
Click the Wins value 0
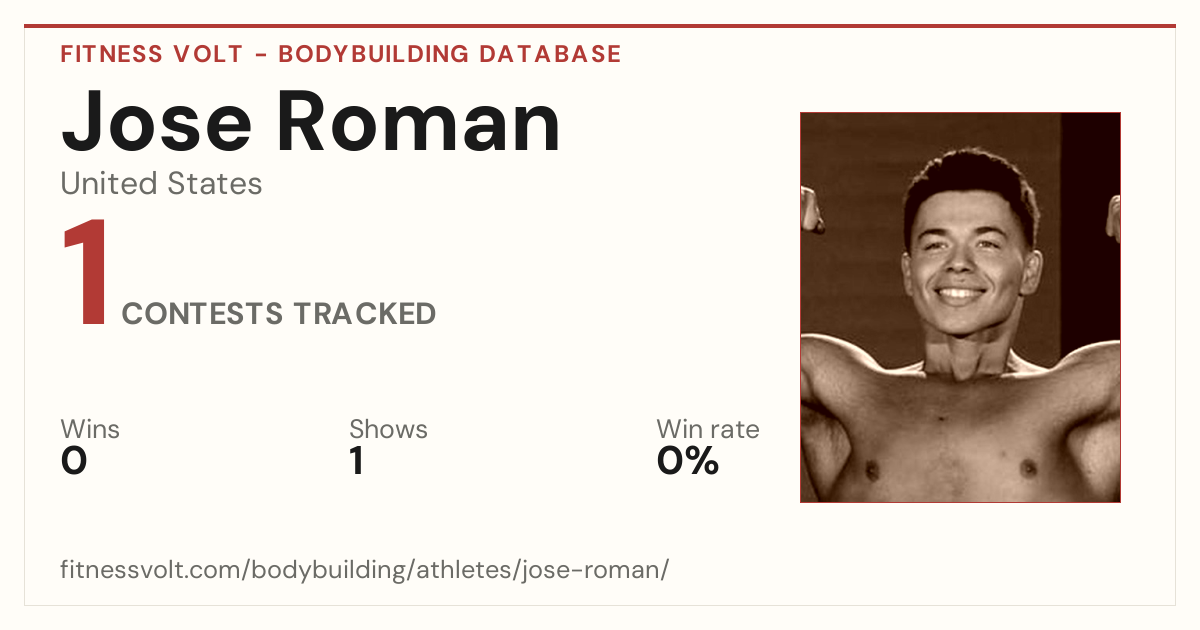point(74,461)
